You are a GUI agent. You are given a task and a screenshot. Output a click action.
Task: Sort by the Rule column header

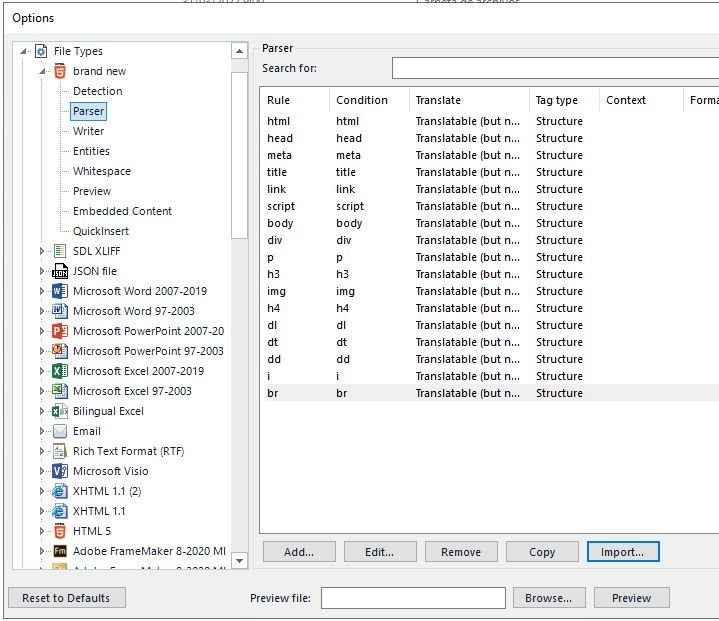(x=296, y=100)
